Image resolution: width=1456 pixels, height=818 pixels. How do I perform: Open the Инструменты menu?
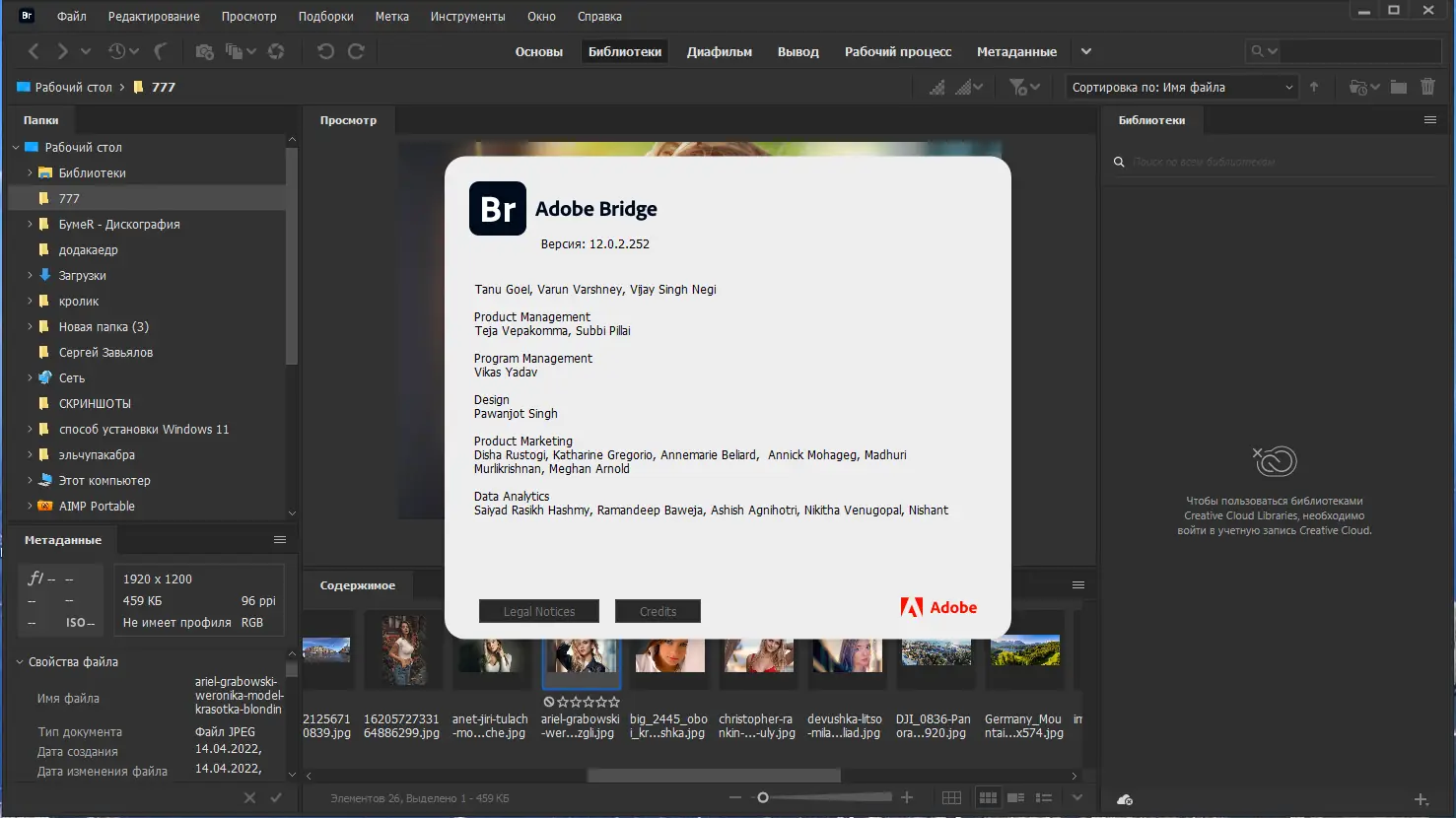pyautogui.click(x=467, y=17)
